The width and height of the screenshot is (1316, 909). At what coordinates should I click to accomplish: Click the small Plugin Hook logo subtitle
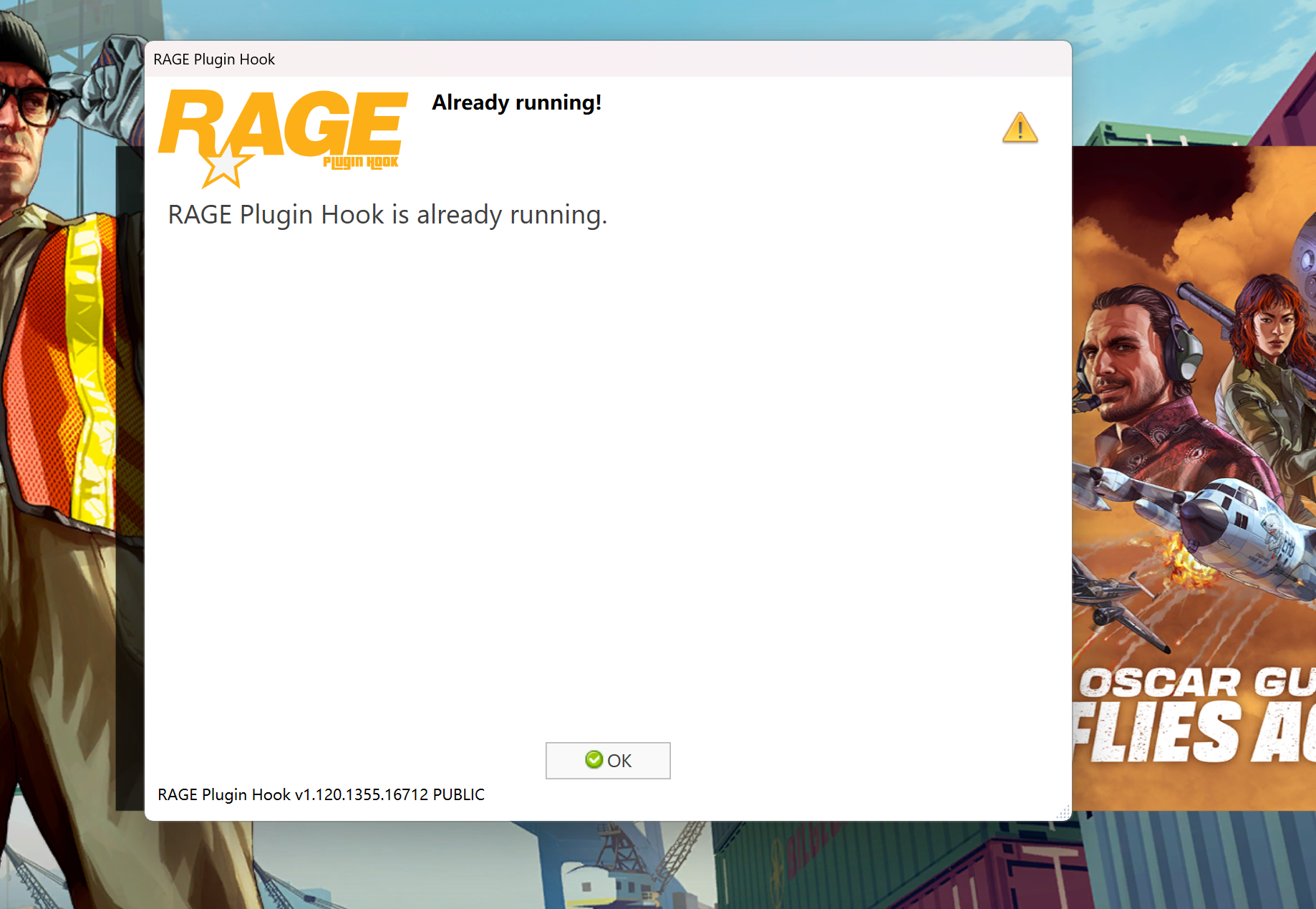(x=360, y=163)
